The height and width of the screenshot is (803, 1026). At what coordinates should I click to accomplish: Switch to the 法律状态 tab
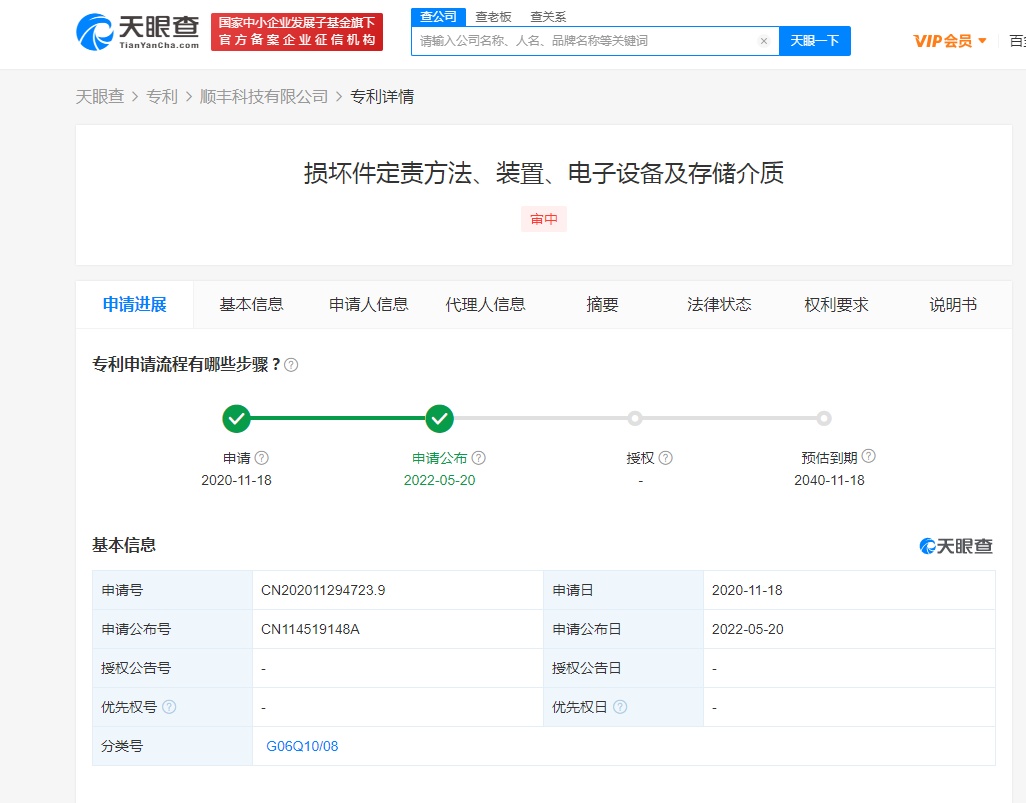point(719,304)
